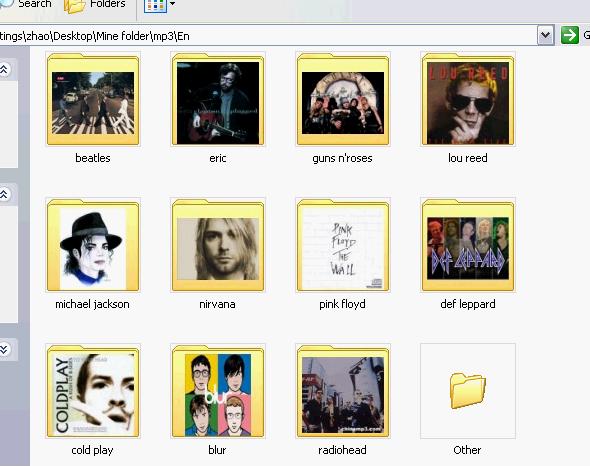Click the green Go arrow button
The width and height of the screenshot is (590, 466).
tap(570, 35)
